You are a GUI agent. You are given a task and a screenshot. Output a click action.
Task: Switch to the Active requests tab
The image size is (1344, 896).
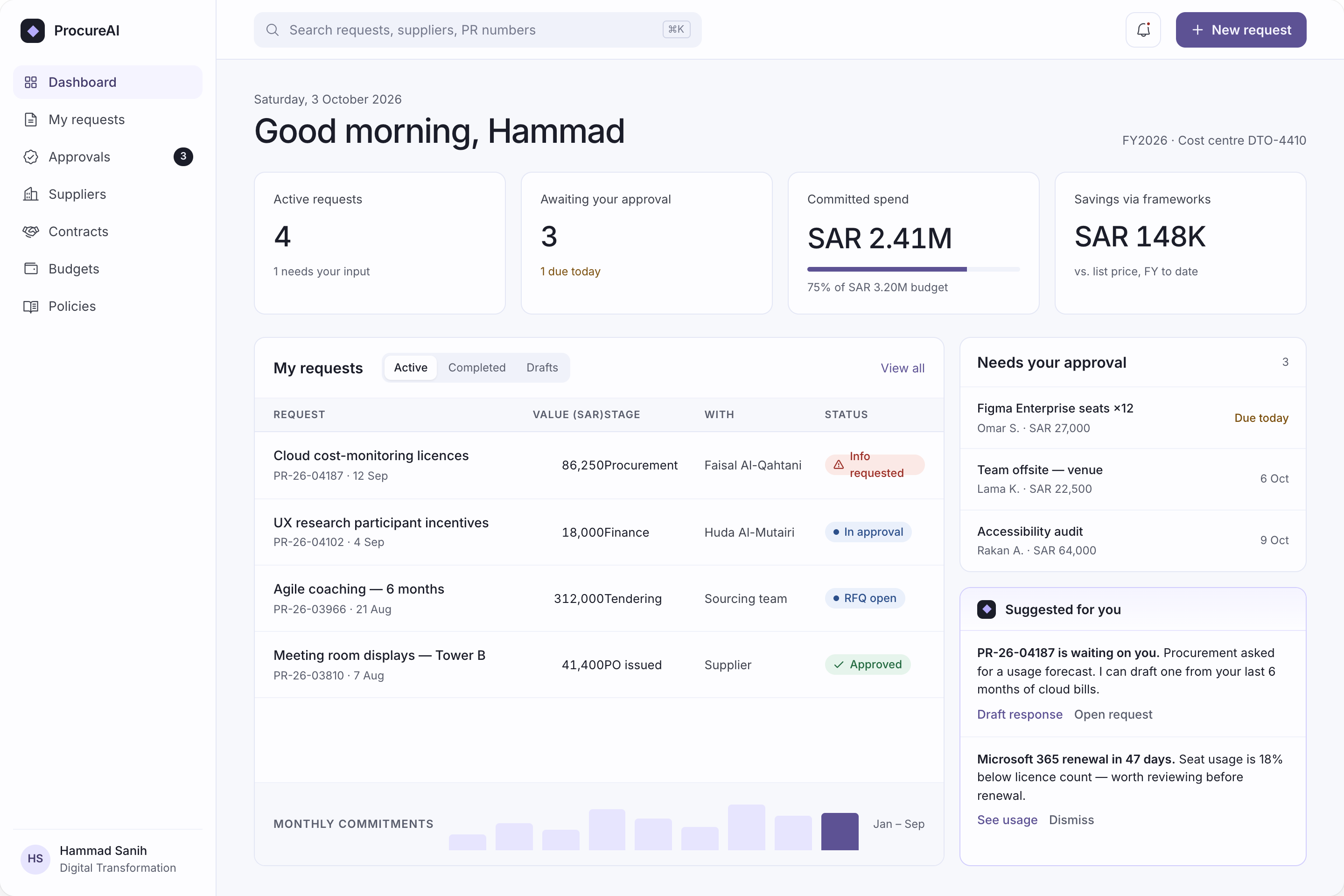410,367
